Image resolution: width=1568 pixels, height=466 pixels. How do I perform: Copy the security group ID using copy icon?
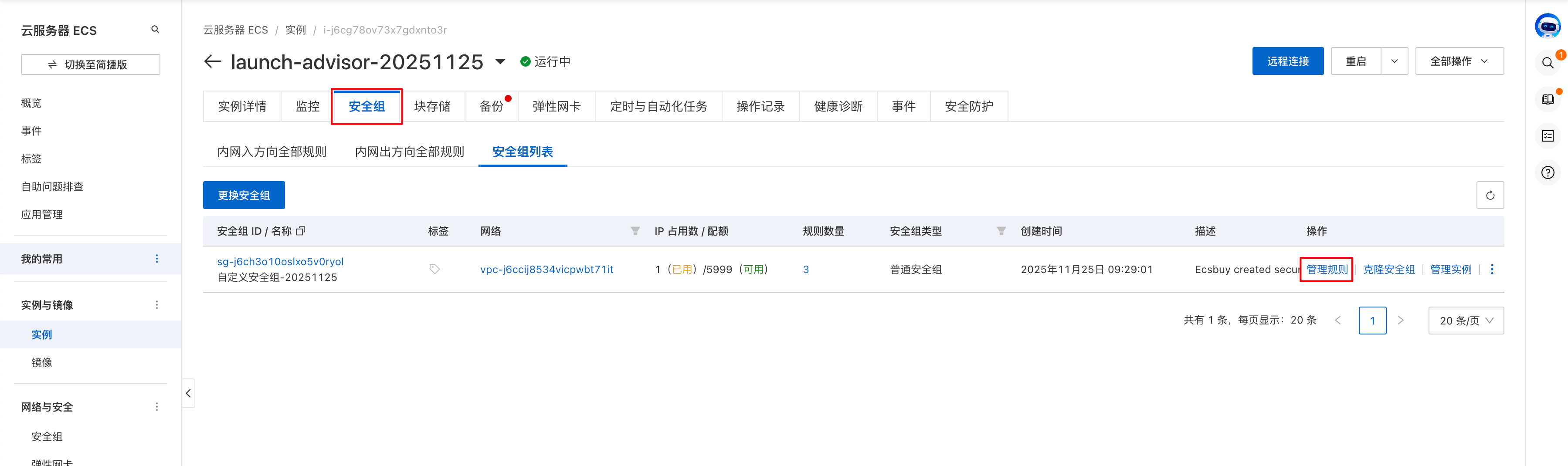tap(301, 231)
